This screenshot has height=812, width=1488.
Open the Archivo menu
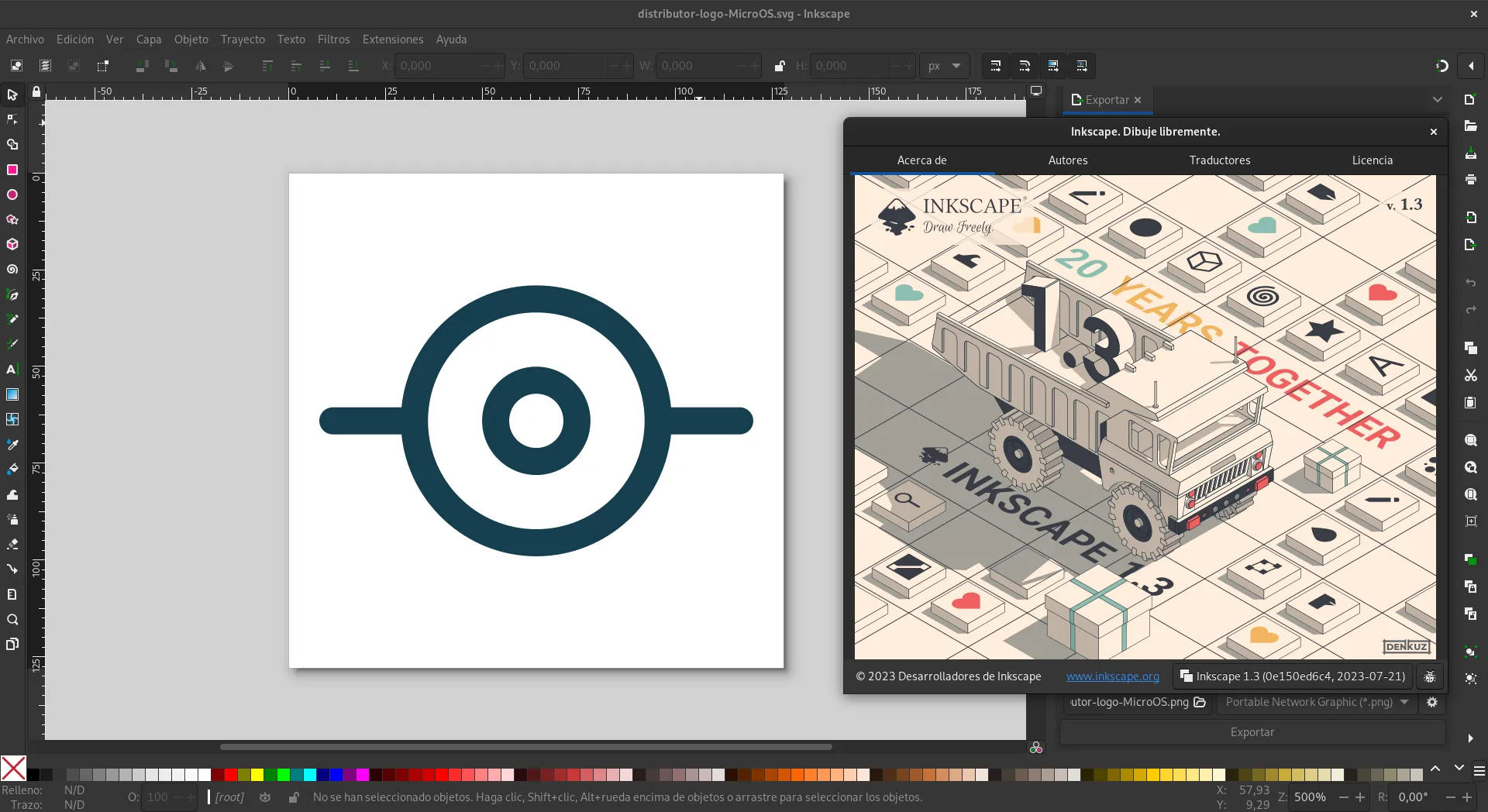pyautogui.click(x=25, y=40)
